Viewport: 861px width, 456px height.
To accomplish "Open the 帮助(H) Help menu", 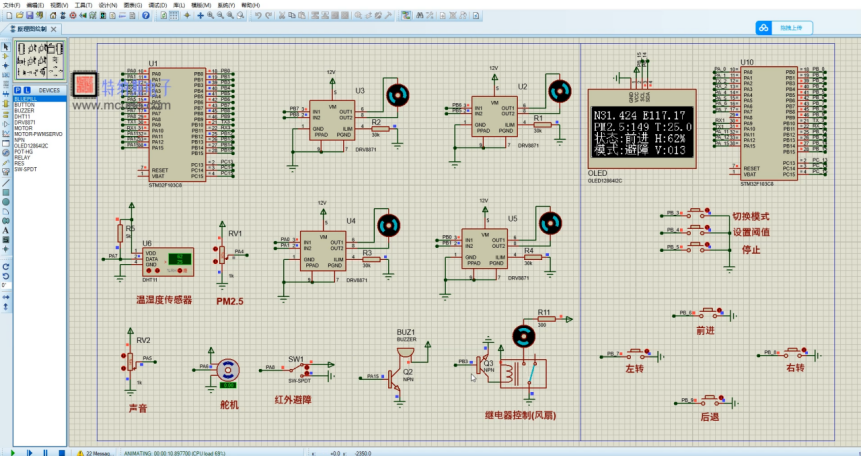I will pyautogui.click(x=250, y=5).
